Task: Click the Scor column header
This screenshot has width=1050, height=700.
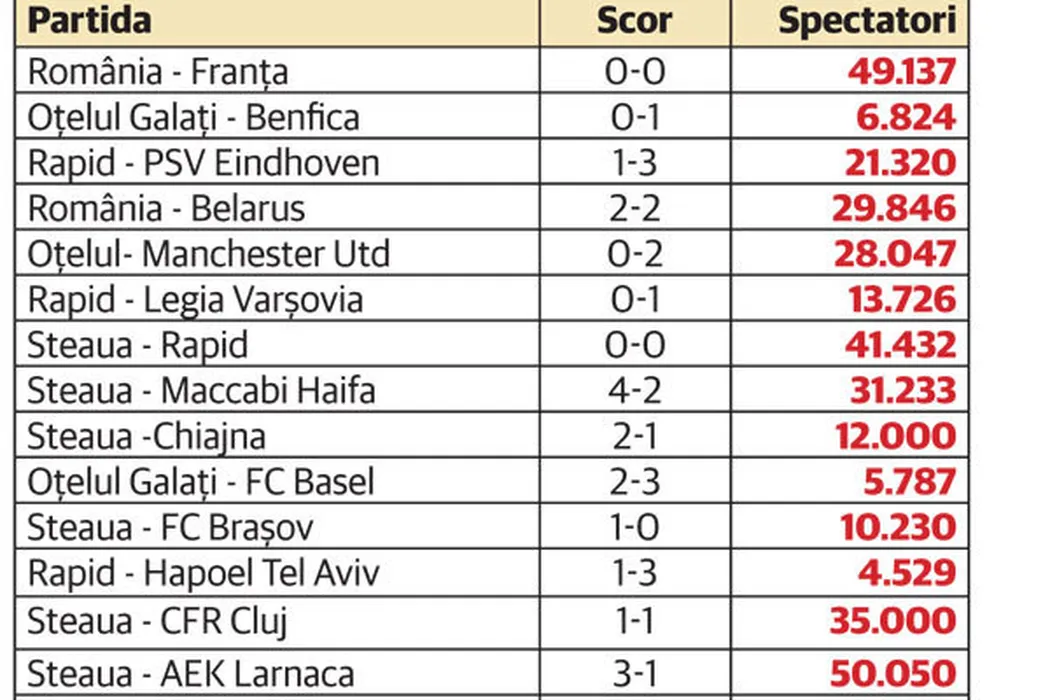Action: 634,21
